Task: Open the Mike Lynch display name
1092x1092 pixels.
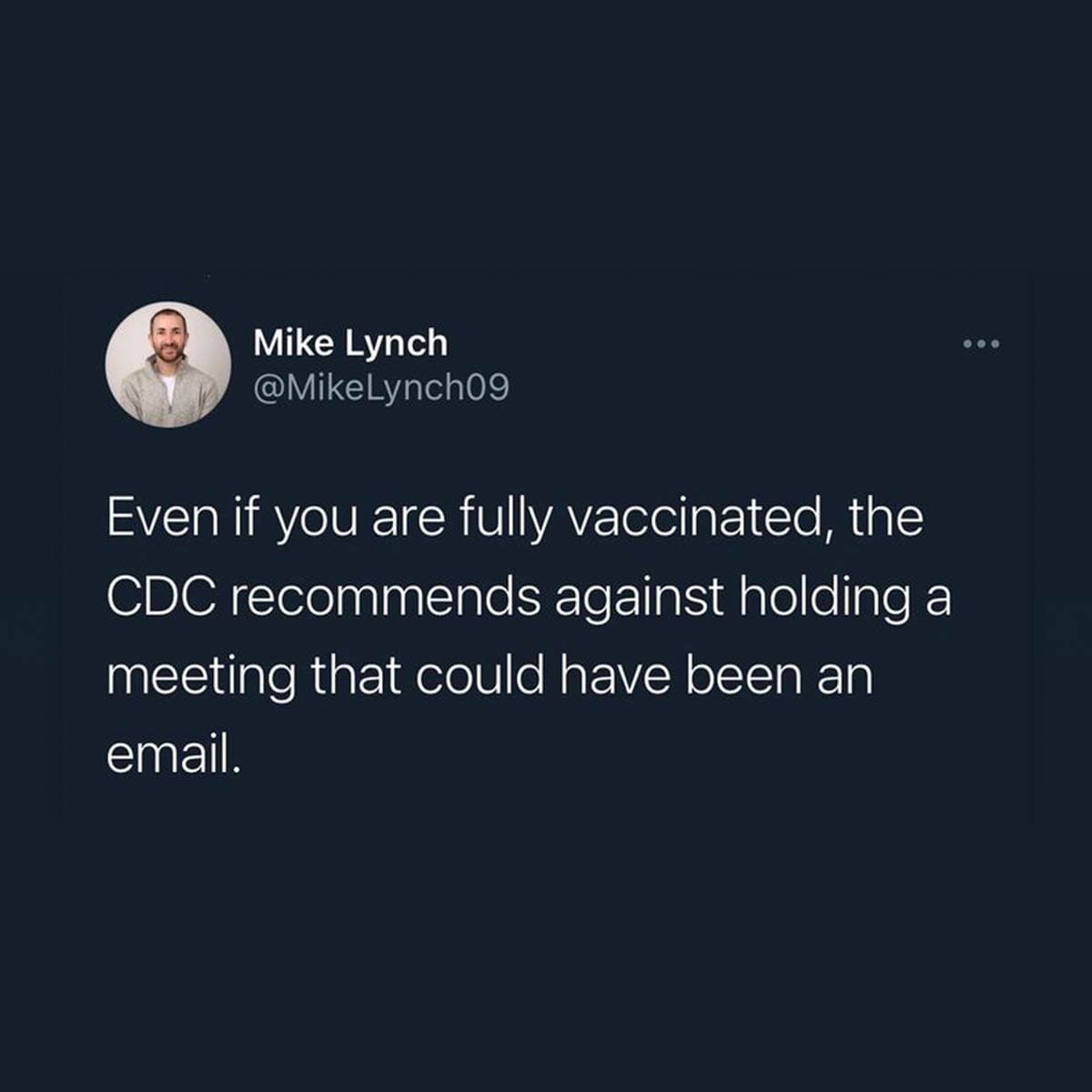Action: pyautogui.click(x=350, y=343)
